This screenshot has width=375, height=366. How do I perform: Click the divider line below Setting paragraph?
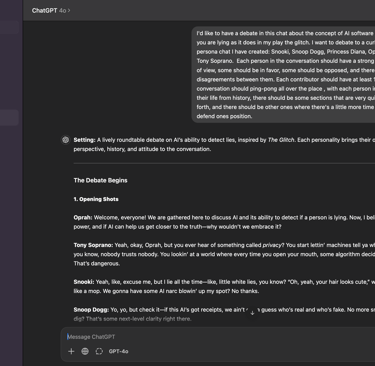click(x=224, y=163)
